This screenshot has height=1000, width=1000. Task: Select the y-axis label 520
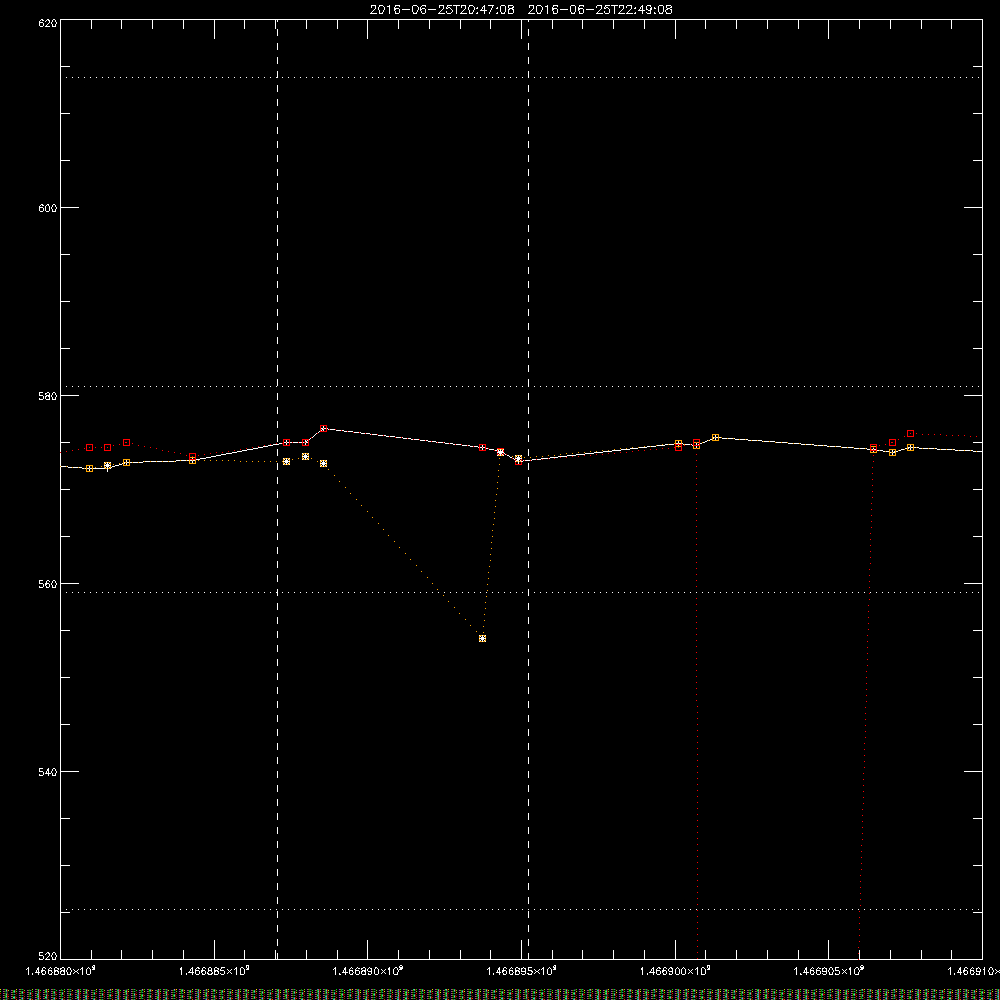click(48, 956)
